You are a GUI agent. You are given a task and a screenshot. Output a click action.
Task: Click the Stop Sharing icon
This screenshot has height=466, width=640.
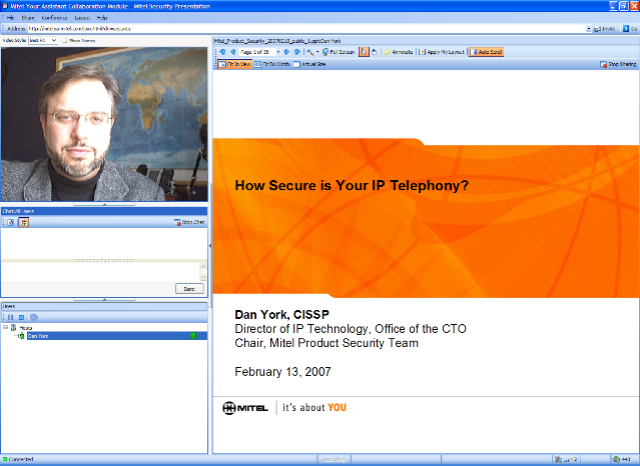coord(617,64)
